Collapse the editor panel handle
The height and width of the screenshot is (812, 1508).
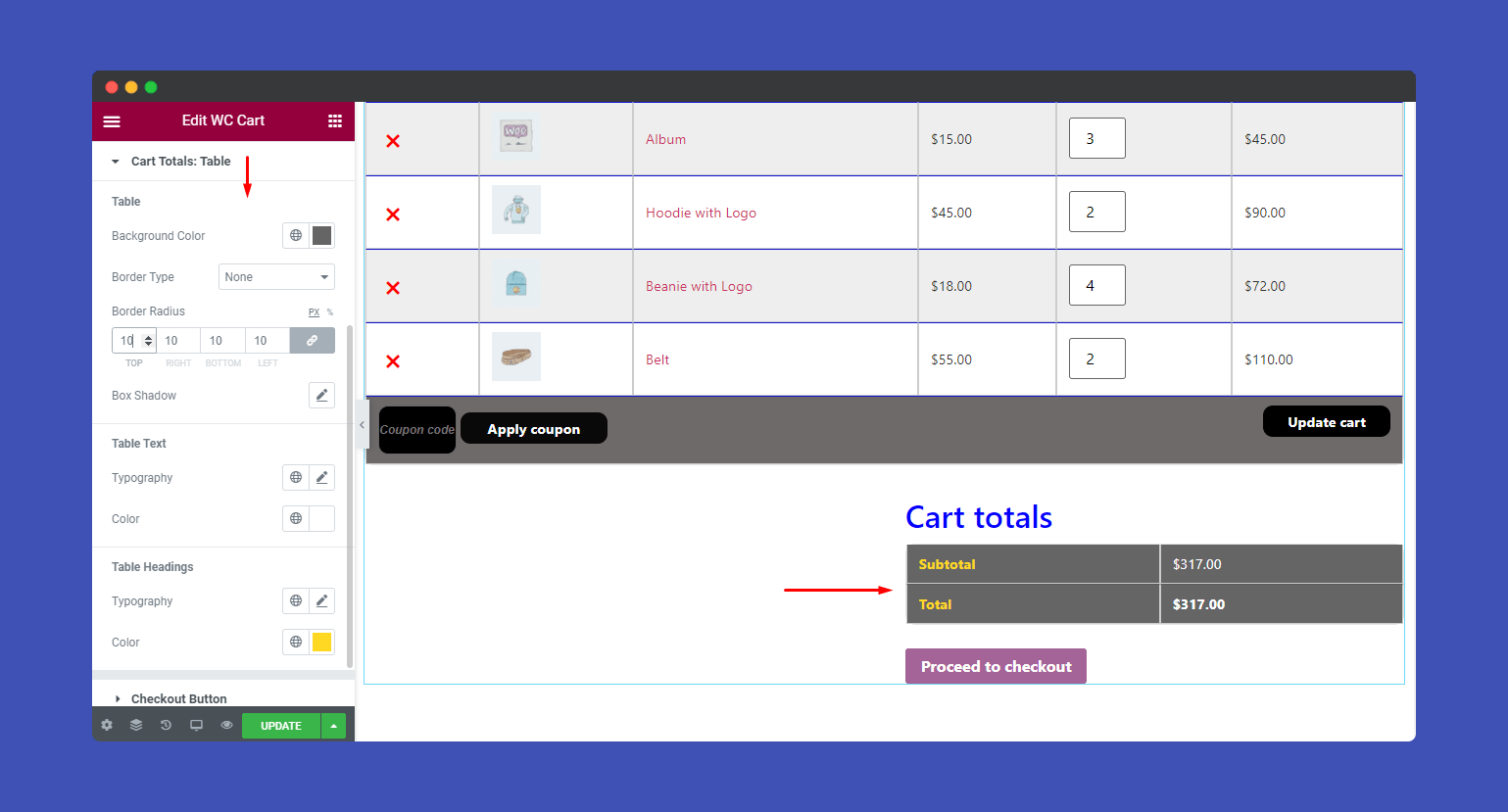point(362,425)
